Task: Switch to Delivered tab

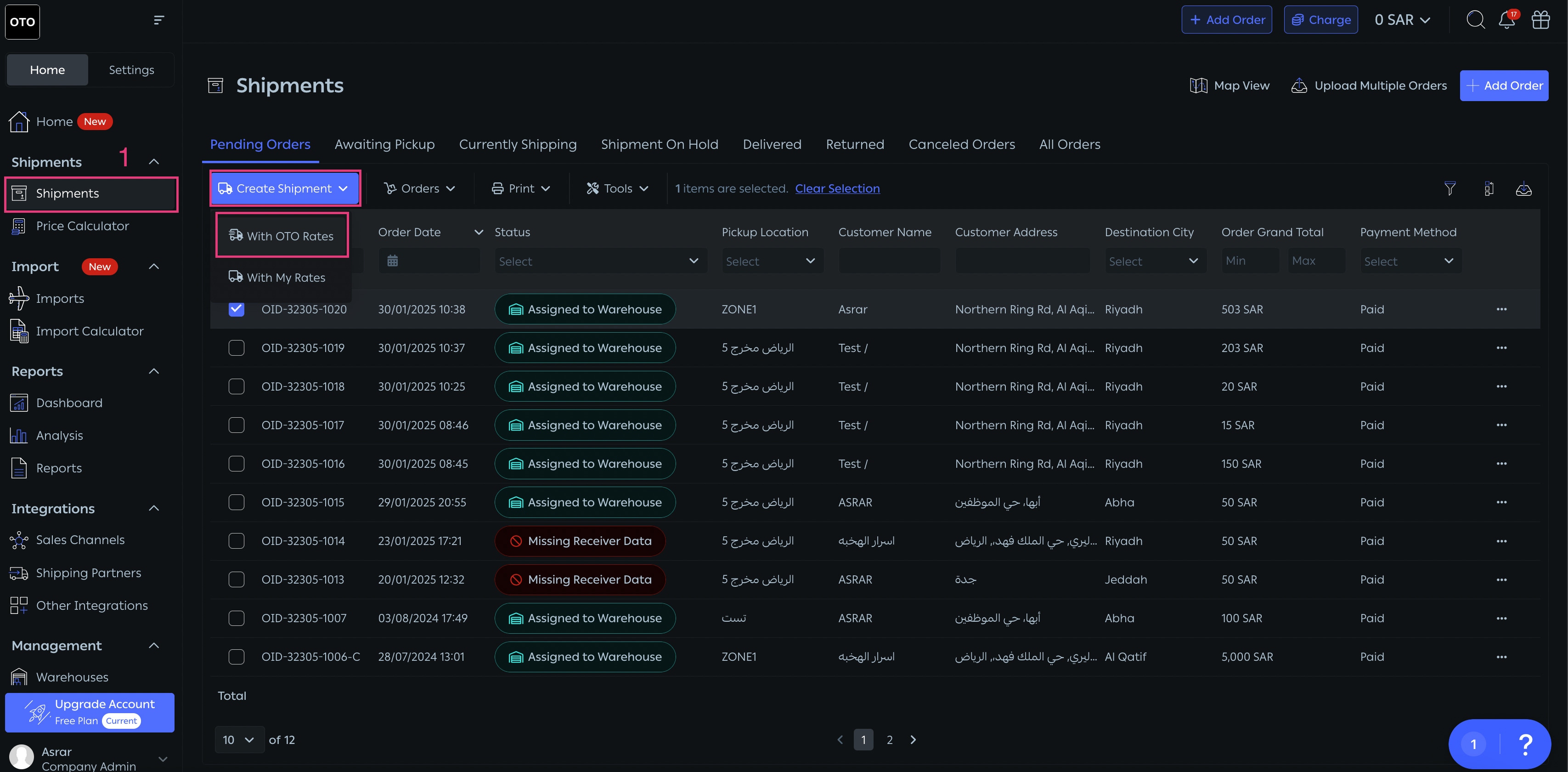Action: (772, 144)
